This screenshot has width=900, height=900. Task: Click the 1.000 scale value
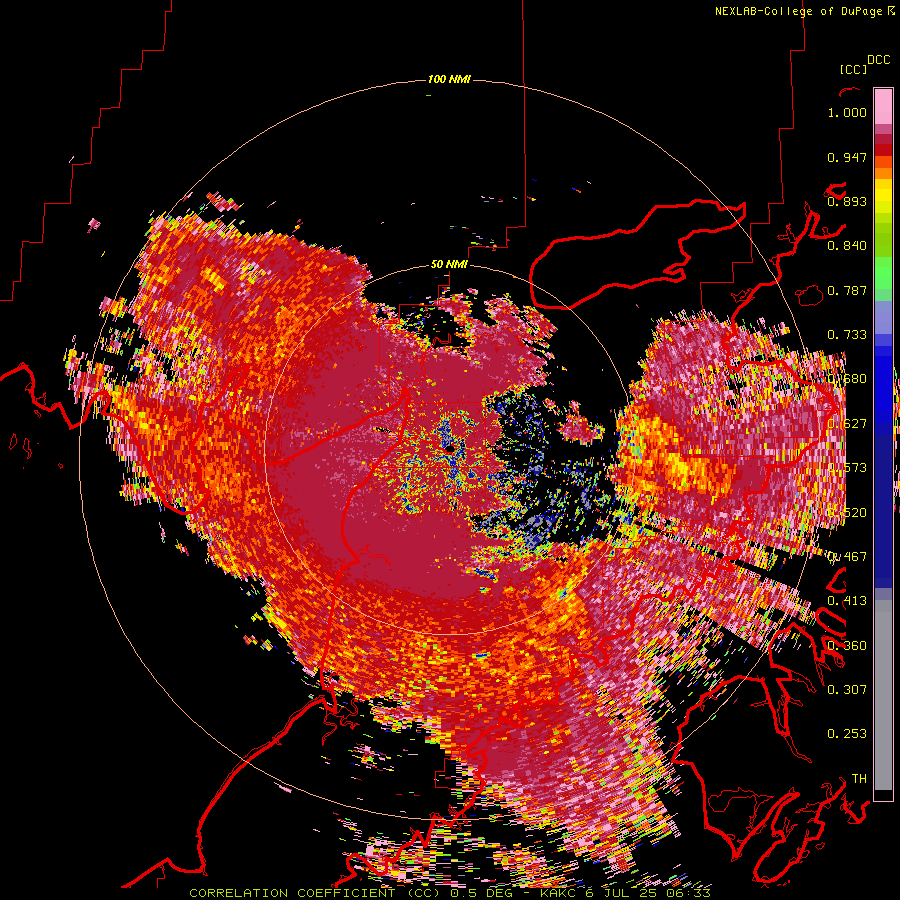click(x=847, y=112)
